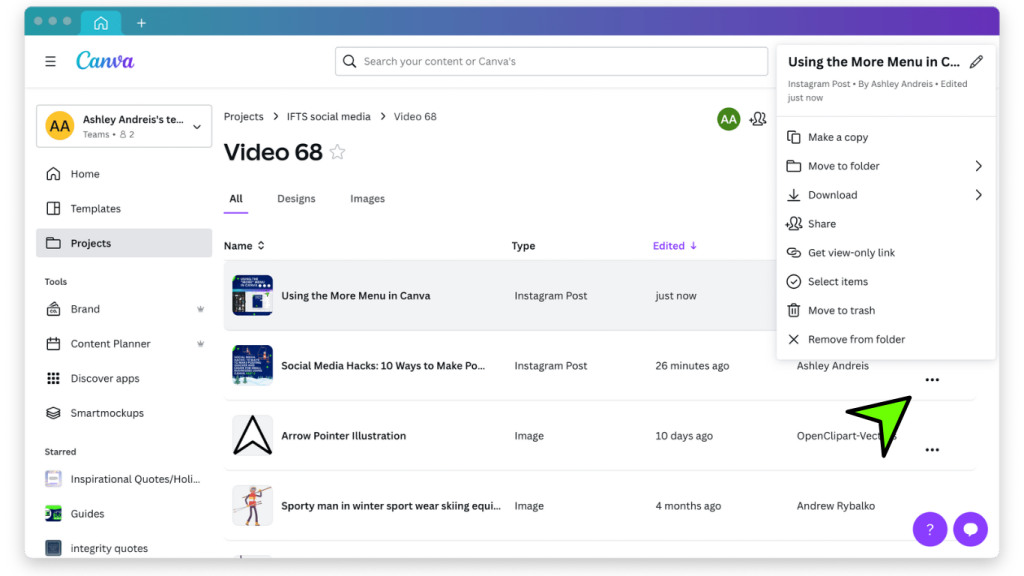The height and width of the screenshot is (576, 1024).
Task: Click green AA member avatar near header
Action: click(x=728, y=120)
